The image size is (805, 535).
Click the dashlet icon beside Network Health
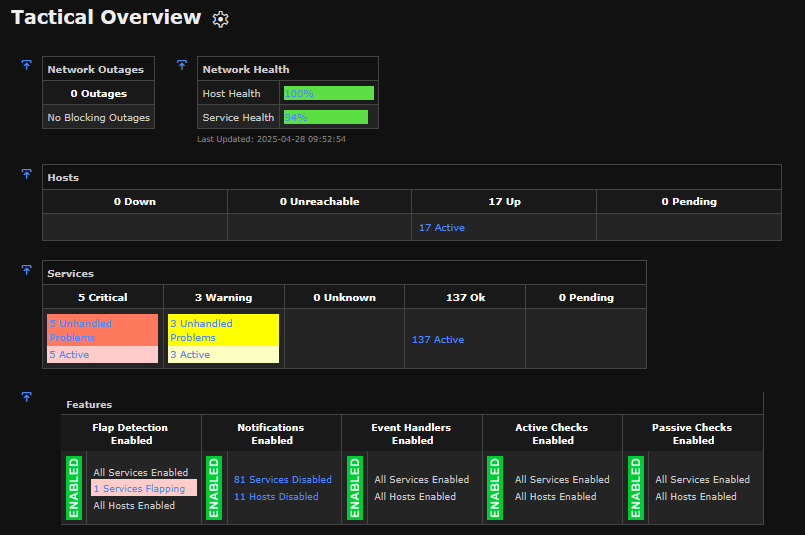click(x=182, y=65)
